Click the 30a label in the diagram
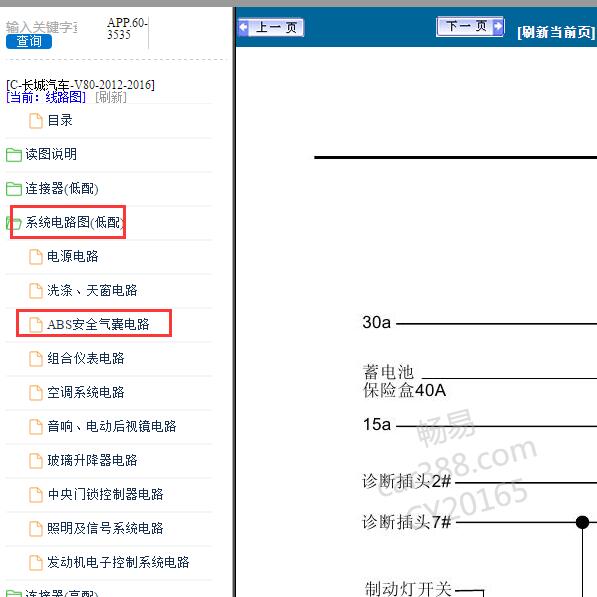The image size is (597, 597). 376,322
